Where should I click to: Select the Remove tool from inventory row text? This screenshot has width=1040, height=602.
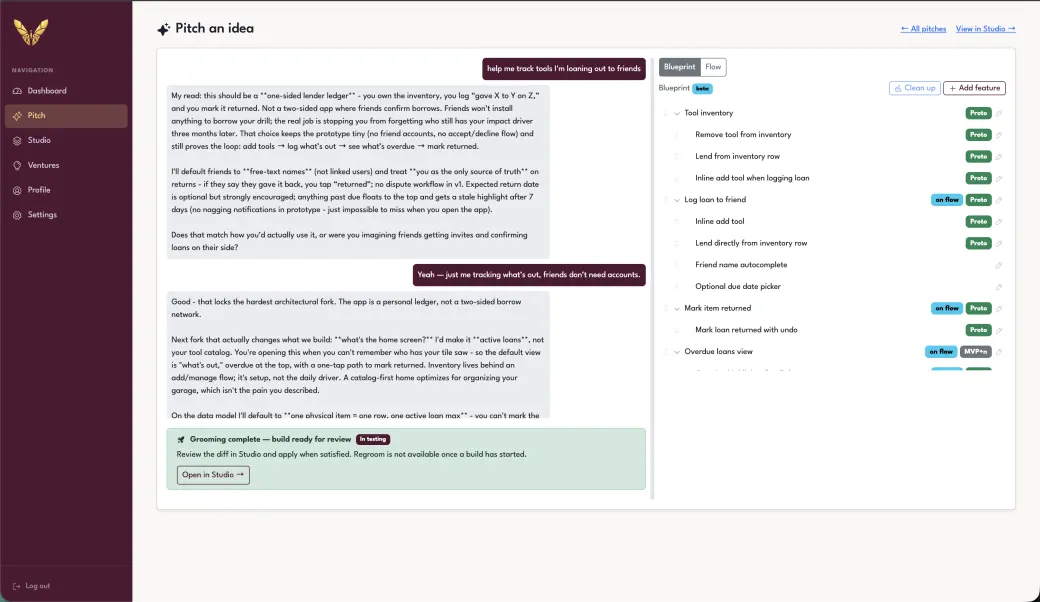(x=743, y=135)
